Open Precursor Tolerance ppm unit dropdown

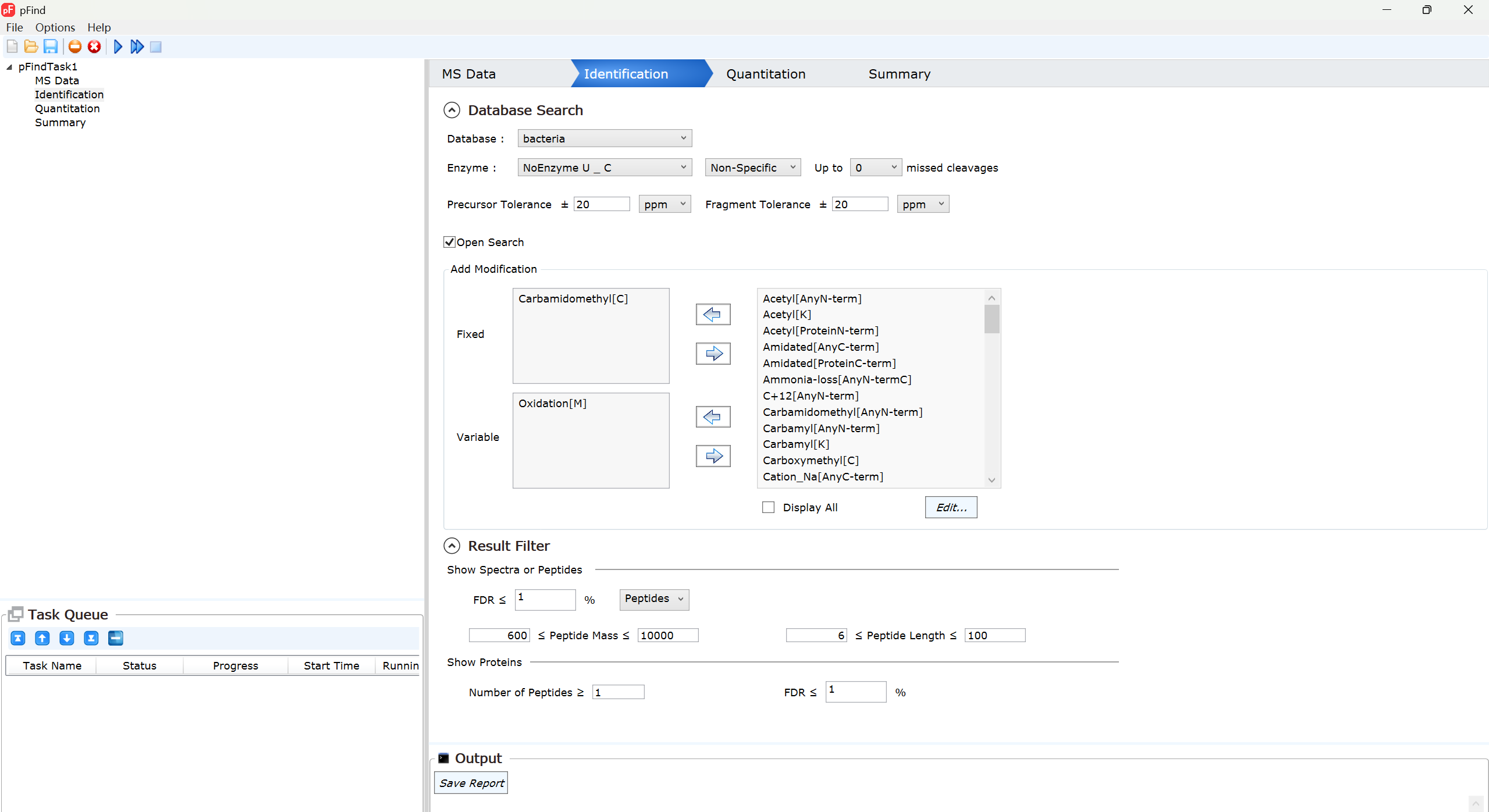click(x=664, y=204)
